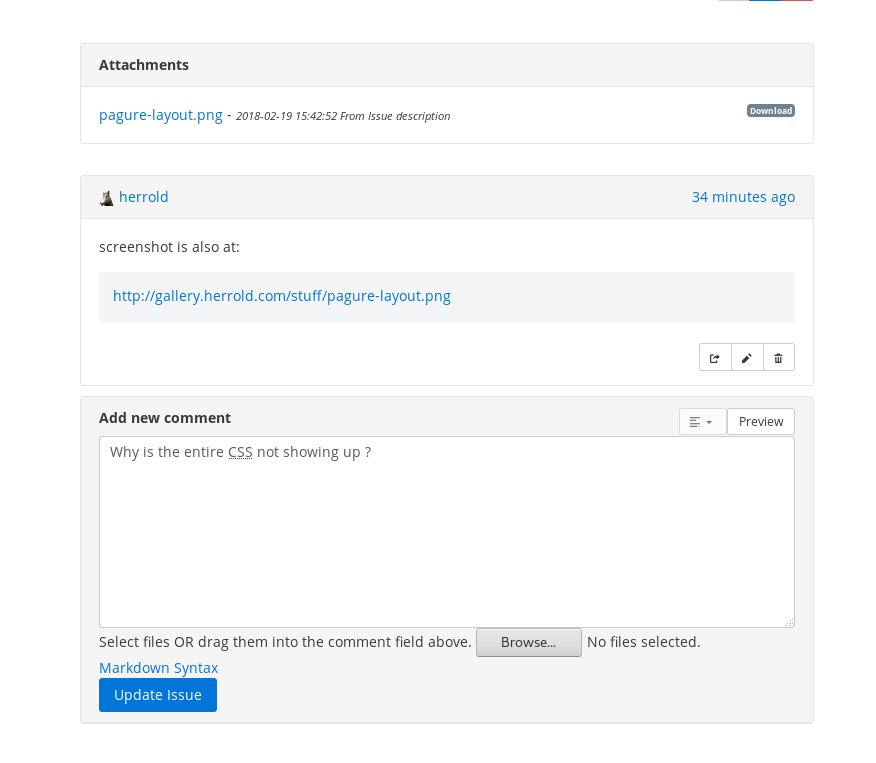Image resolution: width=876 pixels, height=763 pixels.
Task: Open the Markdown Syntax help link
Action: [x=158, y=668]
